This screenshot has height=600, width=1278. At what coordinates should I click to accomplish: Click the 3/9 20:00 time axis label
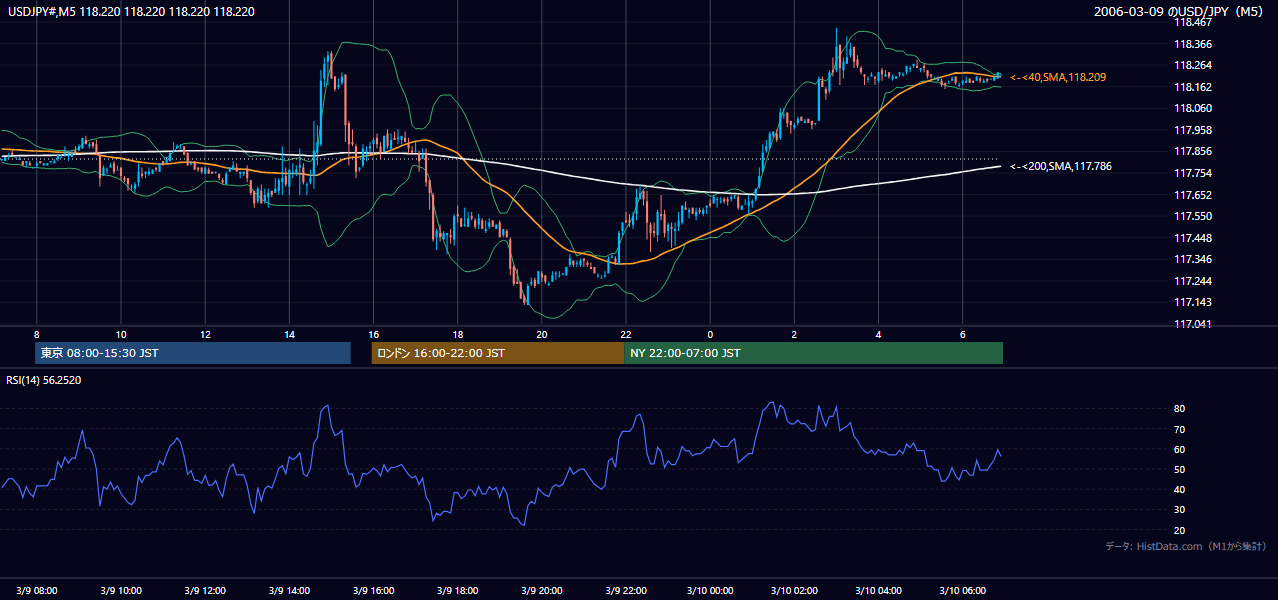[x=542, y=590]
